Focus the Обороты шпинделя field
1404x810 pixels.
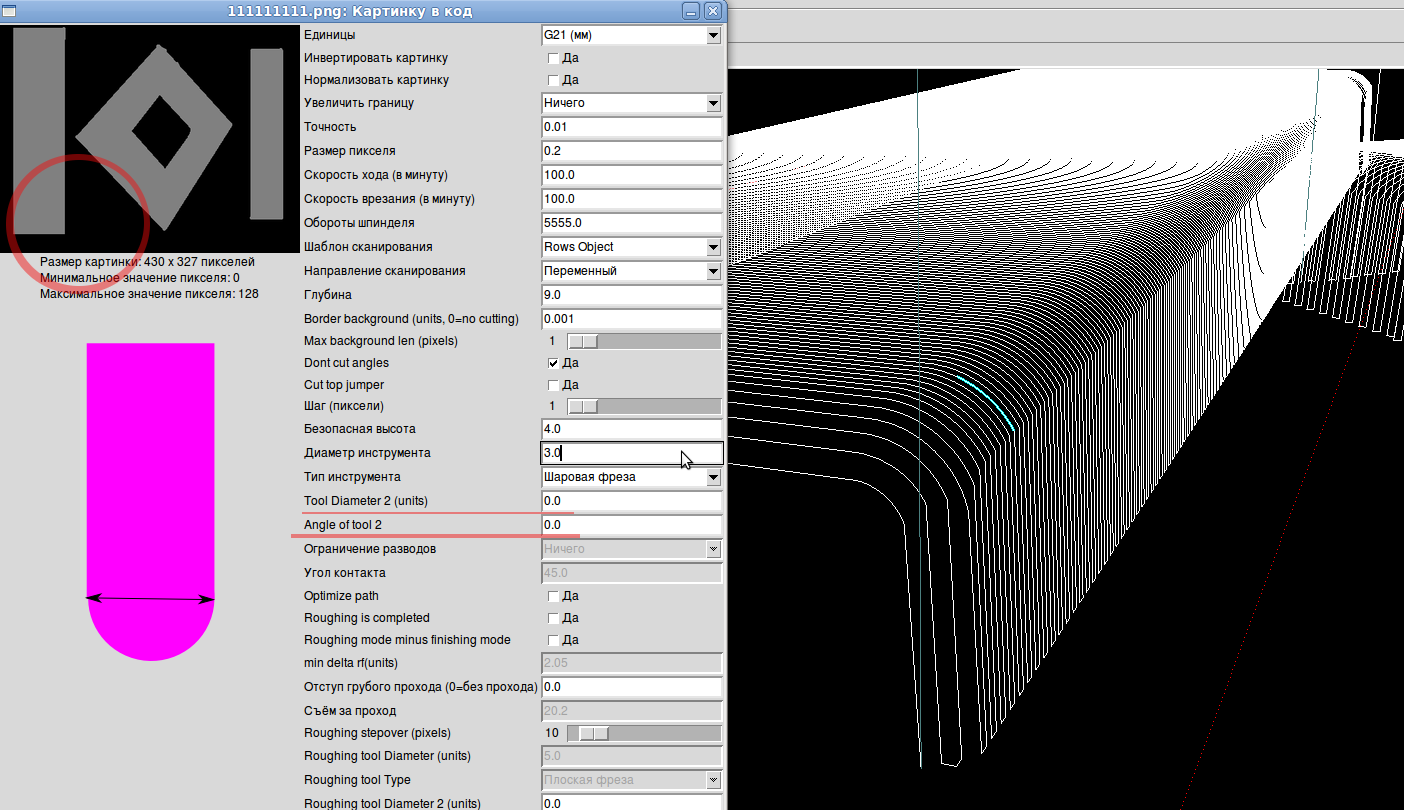pyautogui.click(x=631, y=223)
